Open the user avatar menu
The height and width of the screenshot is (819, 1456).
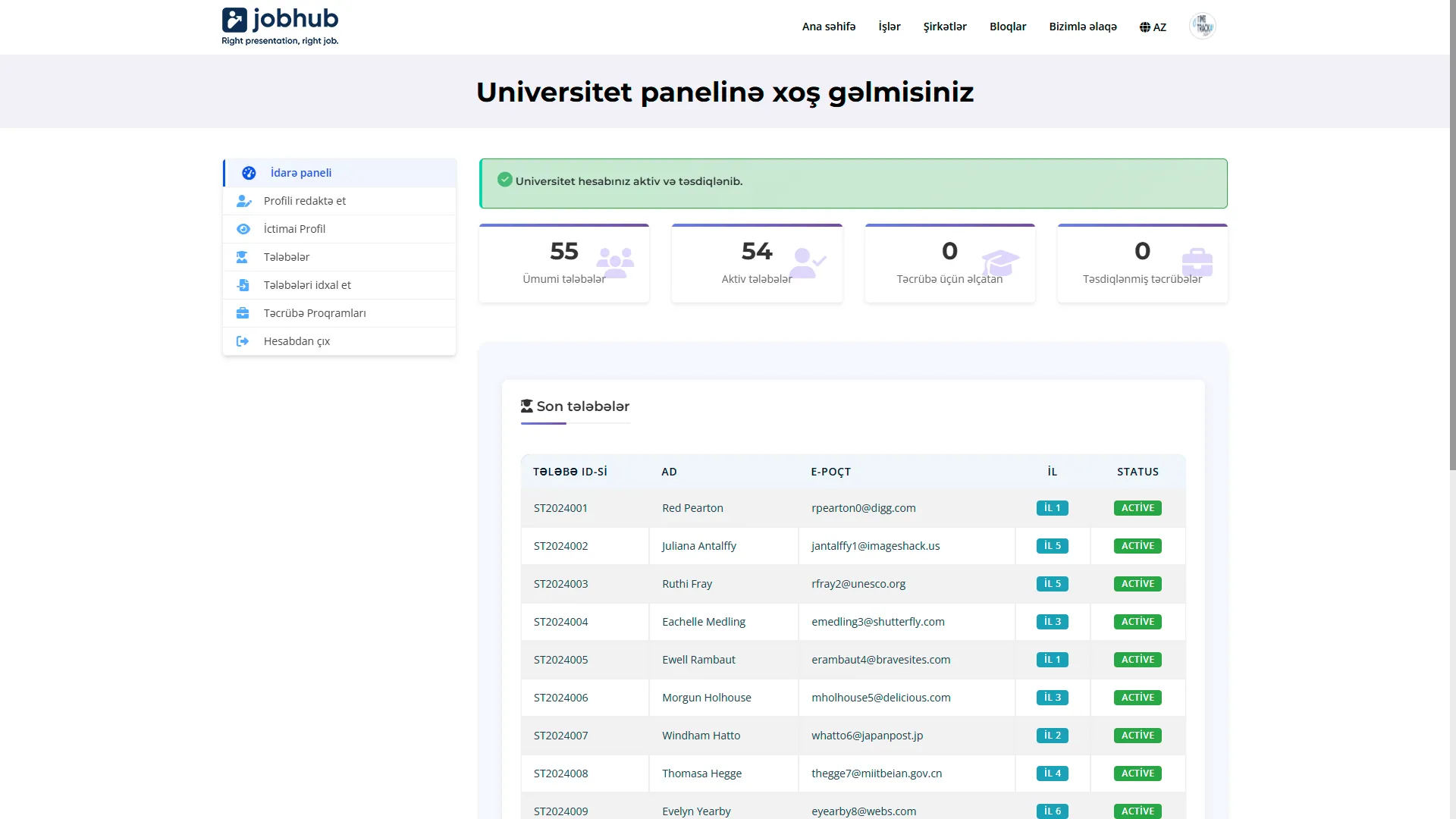coord(1202,27)
